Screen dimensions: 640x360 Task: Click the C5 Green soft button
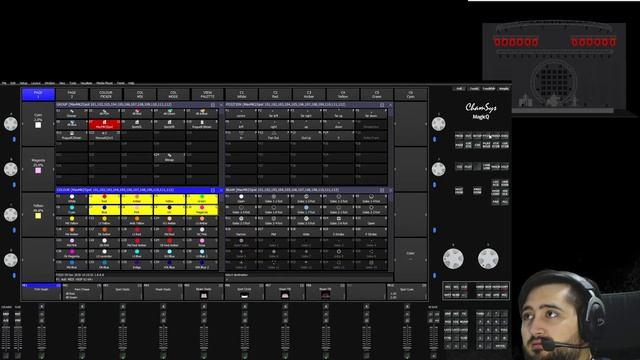[377, 95]
